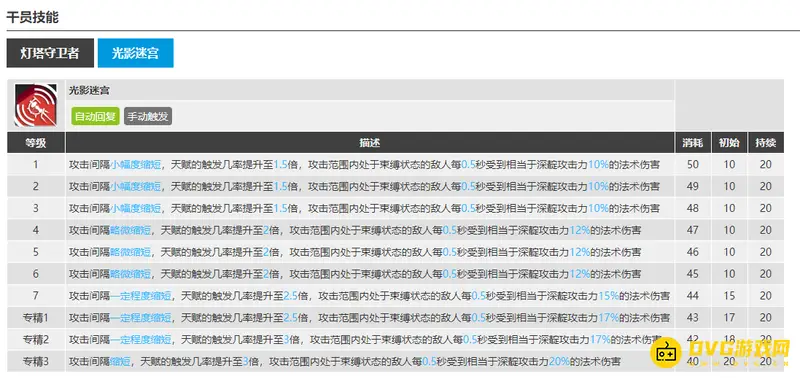This screenshot has width=800, height=378.
Task: Click the 15% value in level 7 description
Action: click(x=608, y=296)
